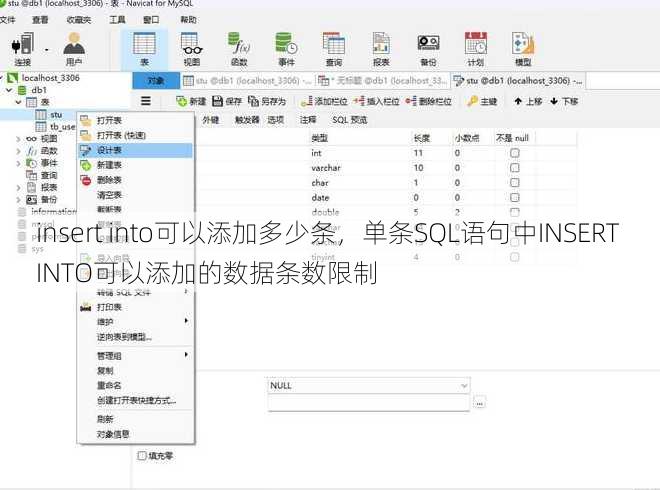
Task: Click 上移 move up button
Action: 528,101
